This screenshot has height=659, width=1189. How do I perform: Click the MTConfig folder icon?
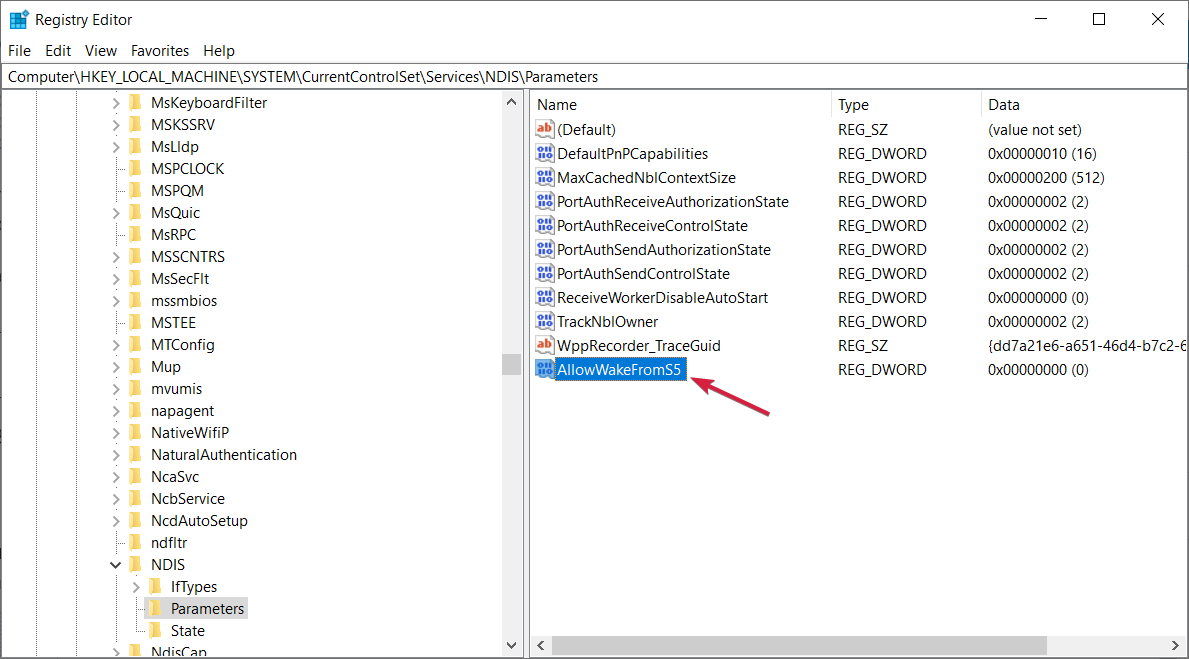pos(136,344)
